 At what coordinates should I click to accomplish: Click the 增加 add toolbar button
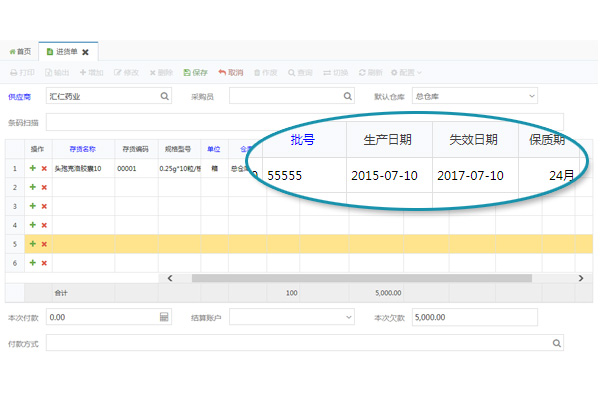[91, 72]
